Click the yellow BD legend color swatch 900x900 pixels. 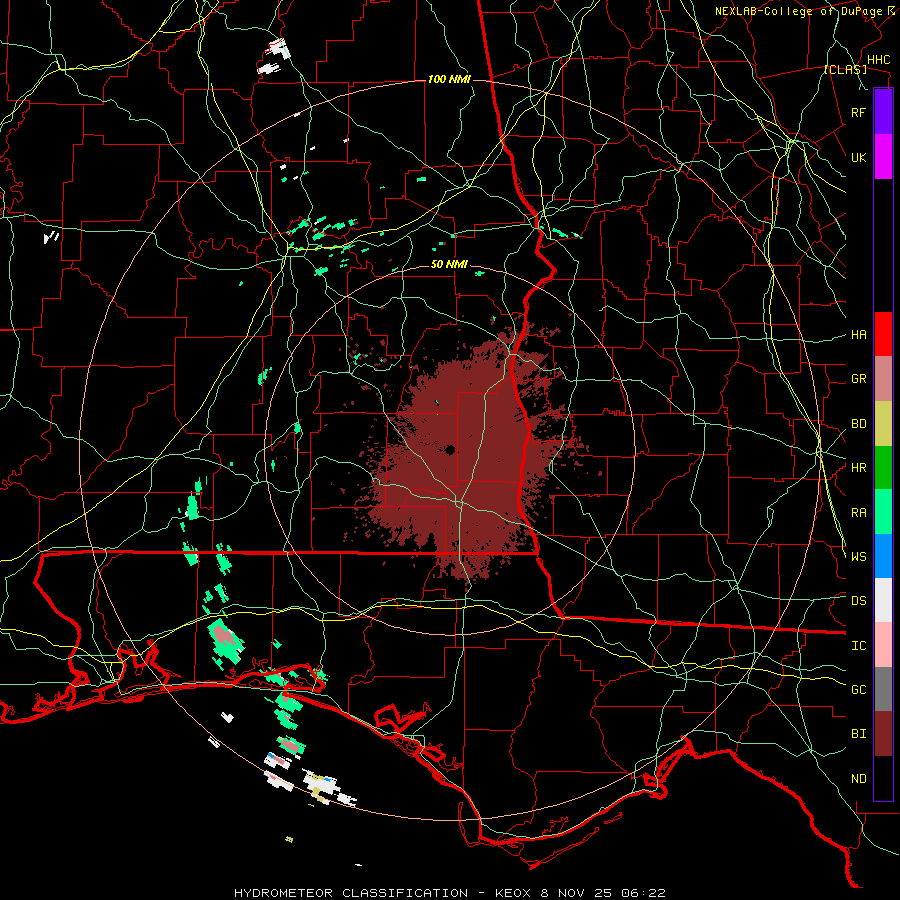click(x=883, y=424)
